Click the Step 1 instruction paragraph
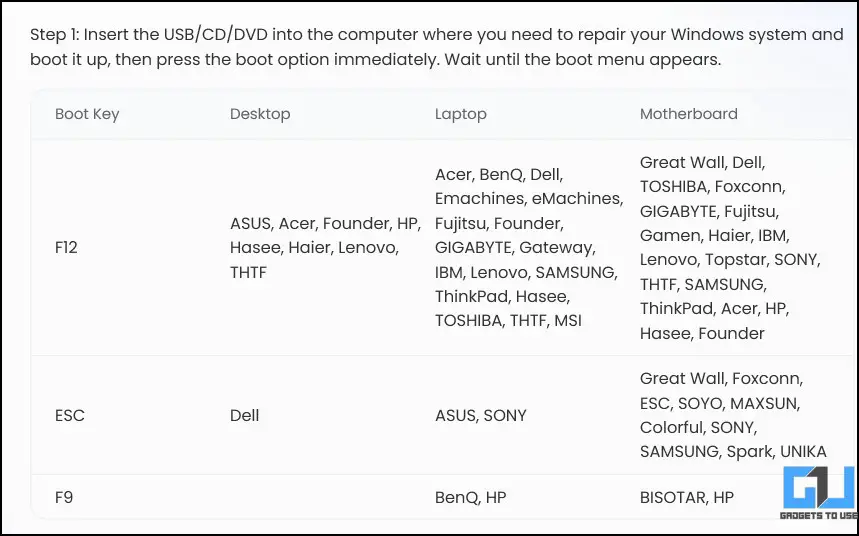The height and width of the screenshot is (536, 859). coord(436,47)
